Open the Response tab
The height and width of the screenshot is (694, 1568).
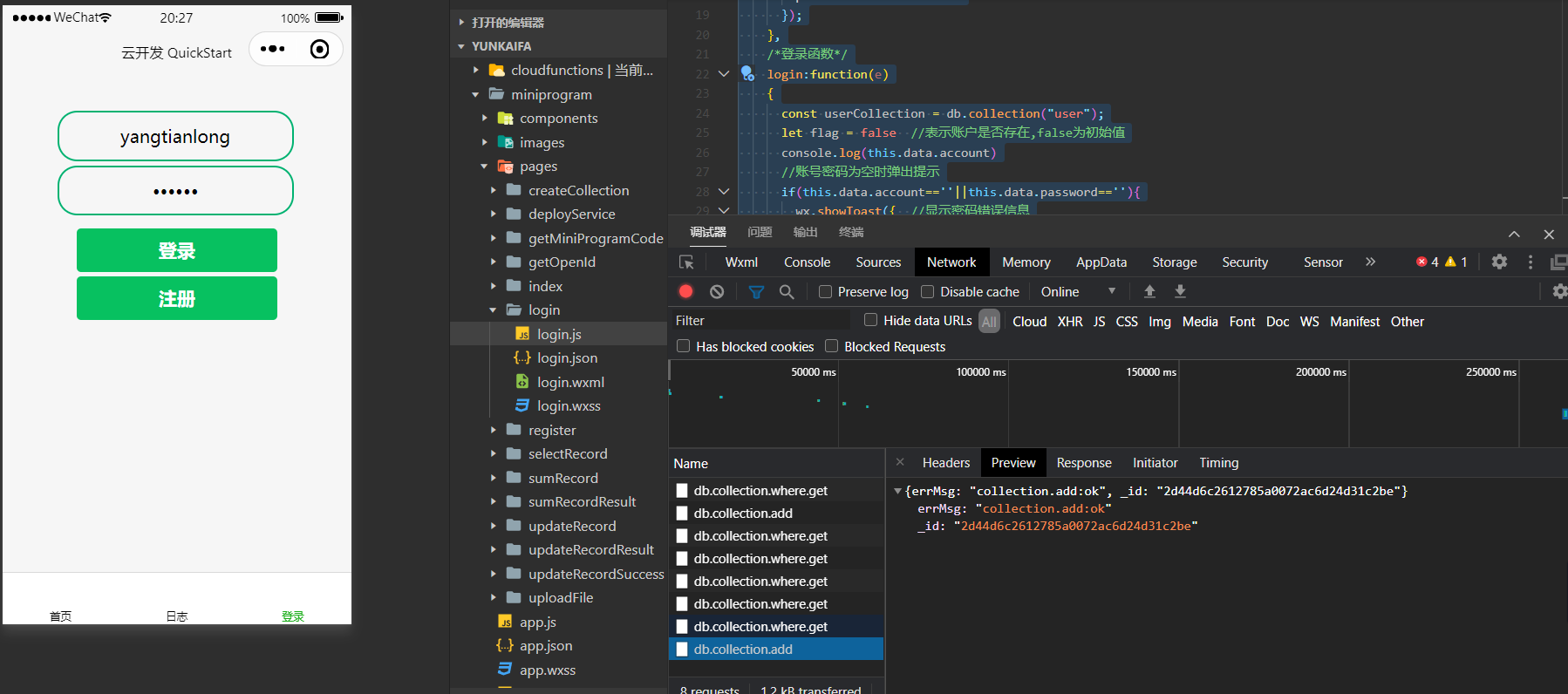coord(1084,463)
